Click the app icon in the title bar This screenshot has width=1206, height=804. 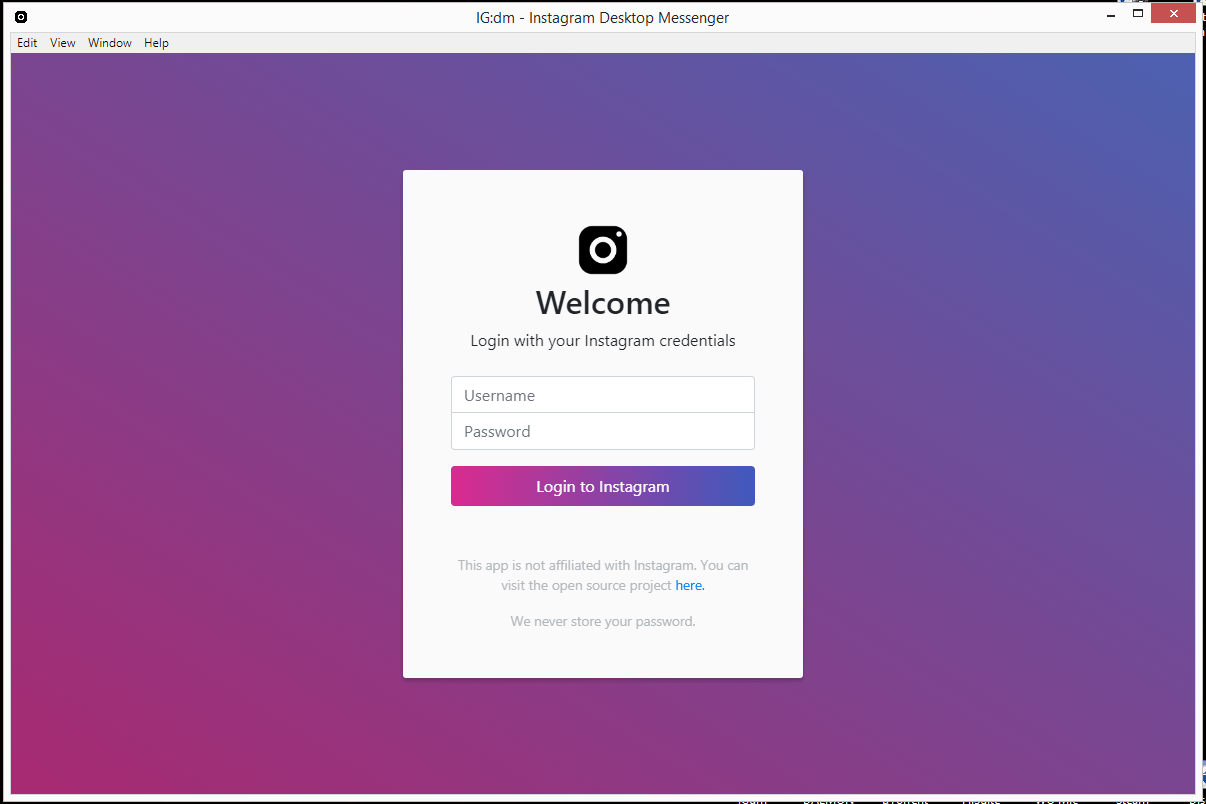tap(21, 17)
